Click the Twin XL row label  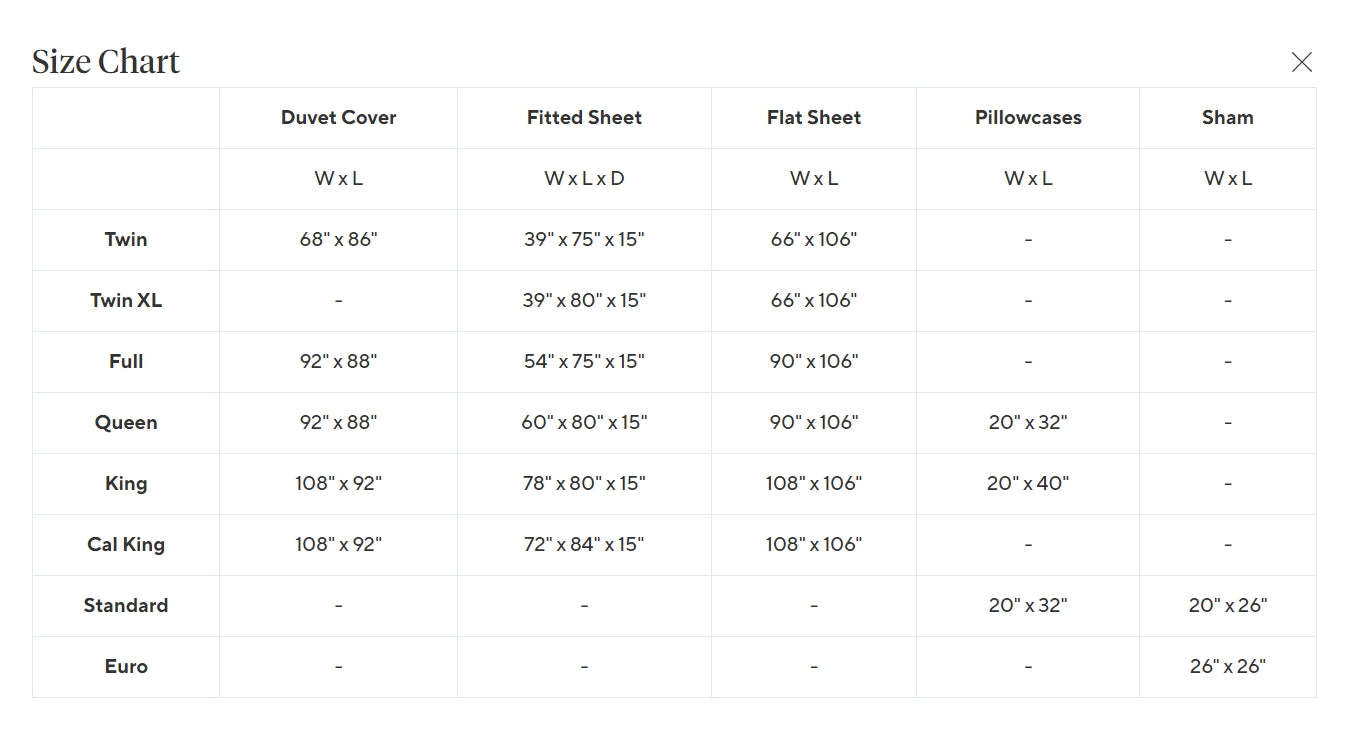tap(126, 301)
